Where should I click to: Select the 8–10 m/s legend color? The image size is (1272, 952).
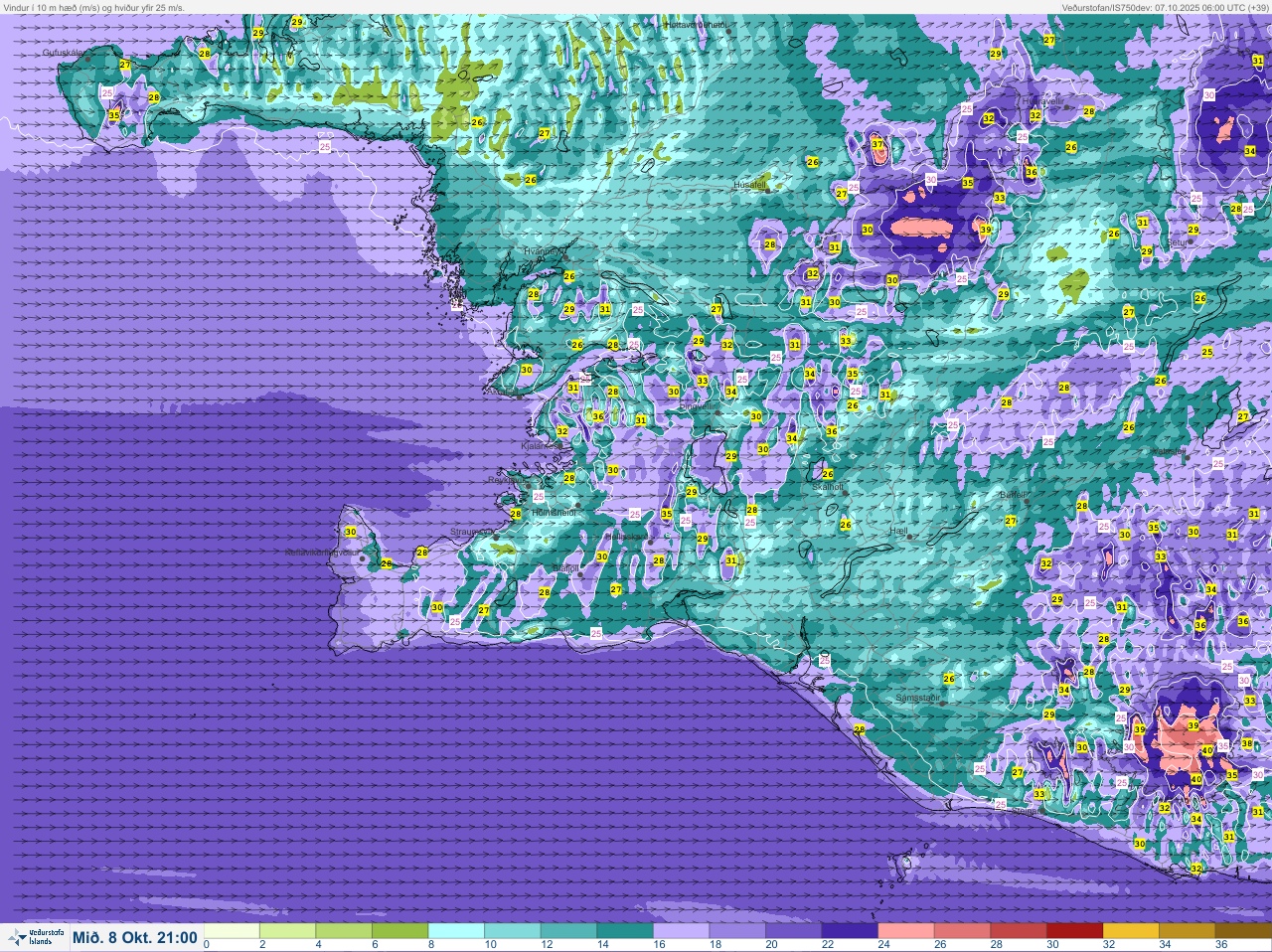(x=458, y=931)
